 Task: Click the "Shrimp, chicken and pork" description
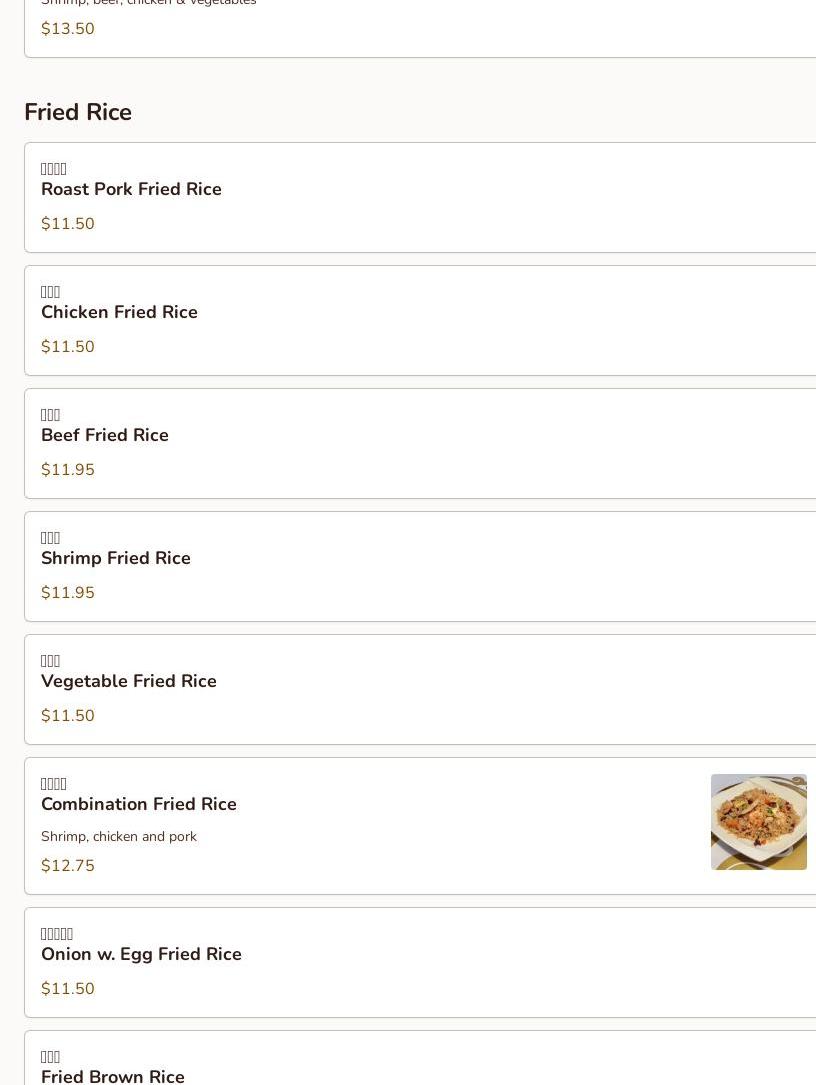click(x=119, y=837)
